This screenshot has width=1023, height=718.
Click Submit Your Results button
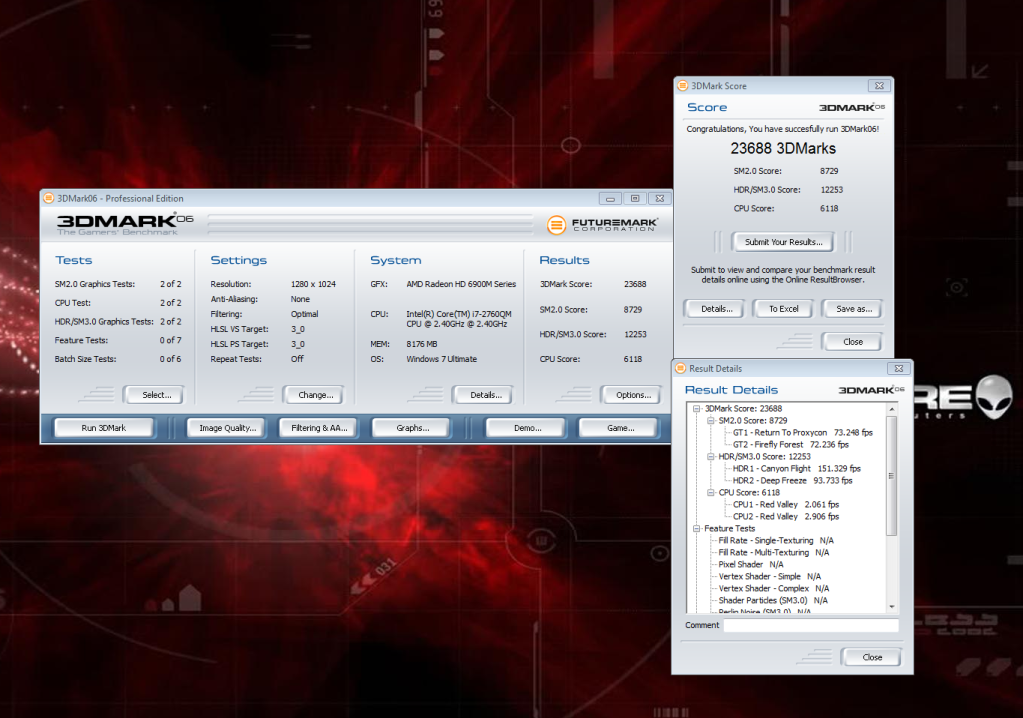point(784,242)
